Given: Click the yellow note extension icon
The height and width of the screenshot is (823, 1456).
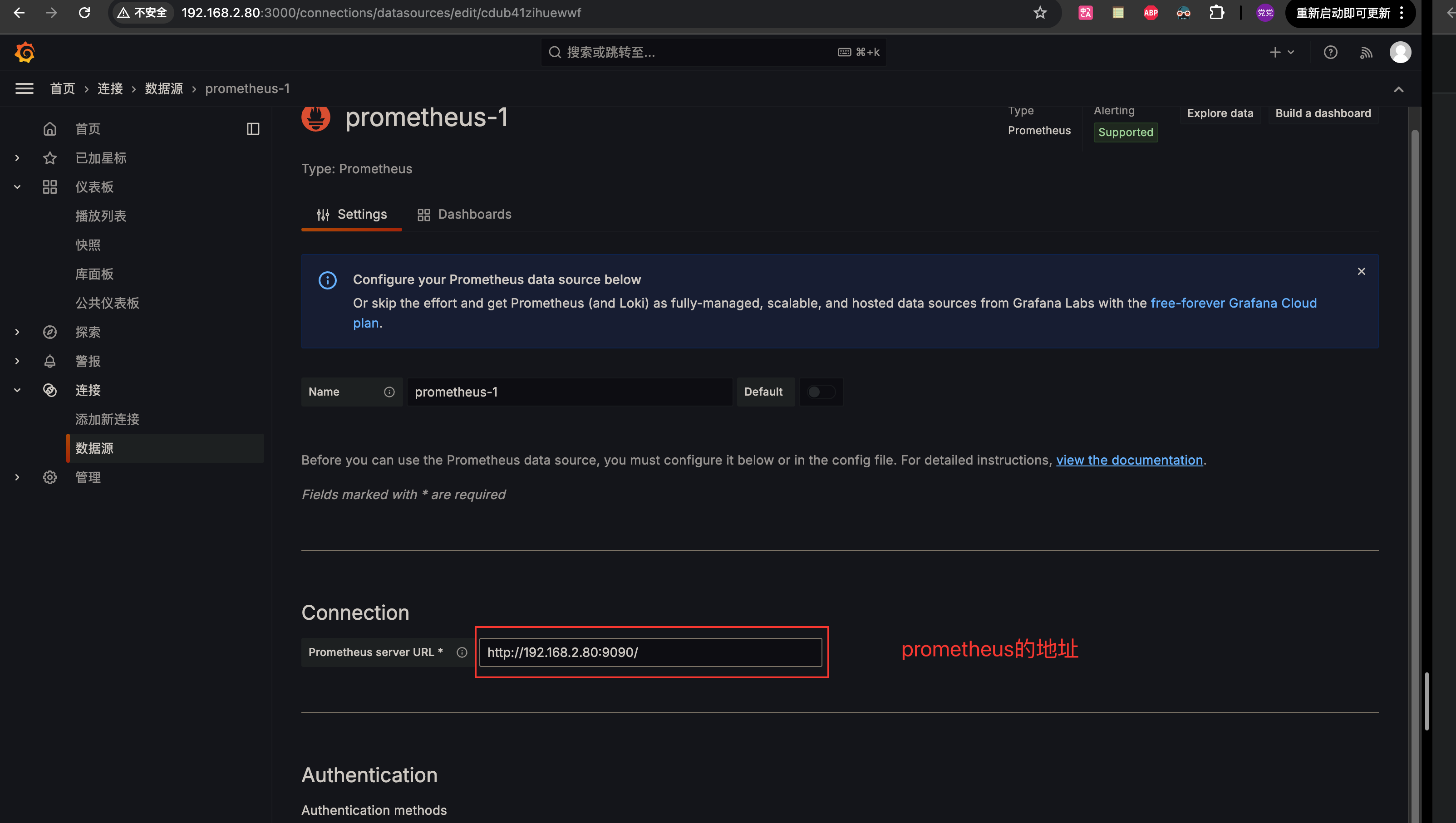Looking at the screenshot, I should click(1118, 12).
